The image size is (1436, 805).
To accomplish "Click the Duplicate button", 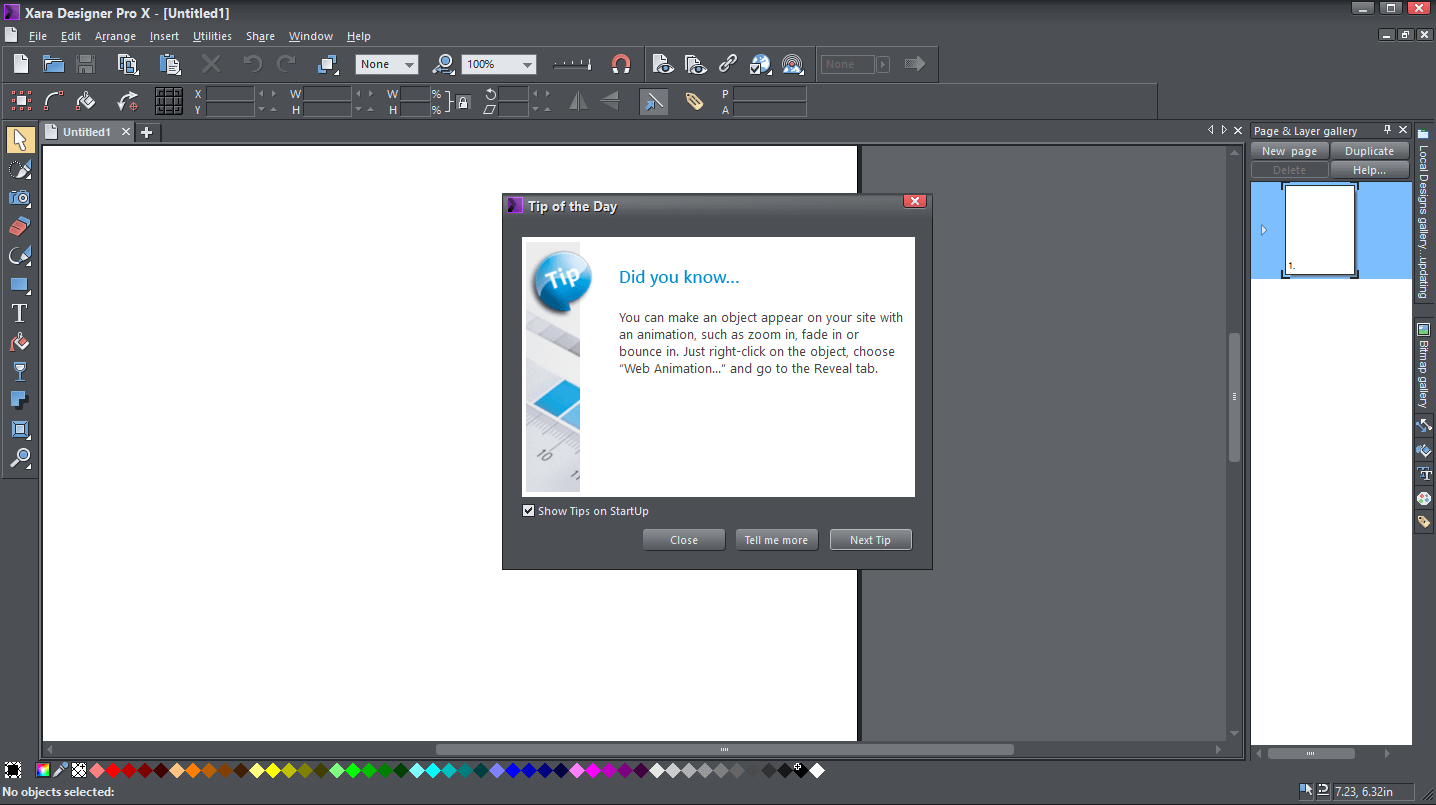I will pos(1369,151).
